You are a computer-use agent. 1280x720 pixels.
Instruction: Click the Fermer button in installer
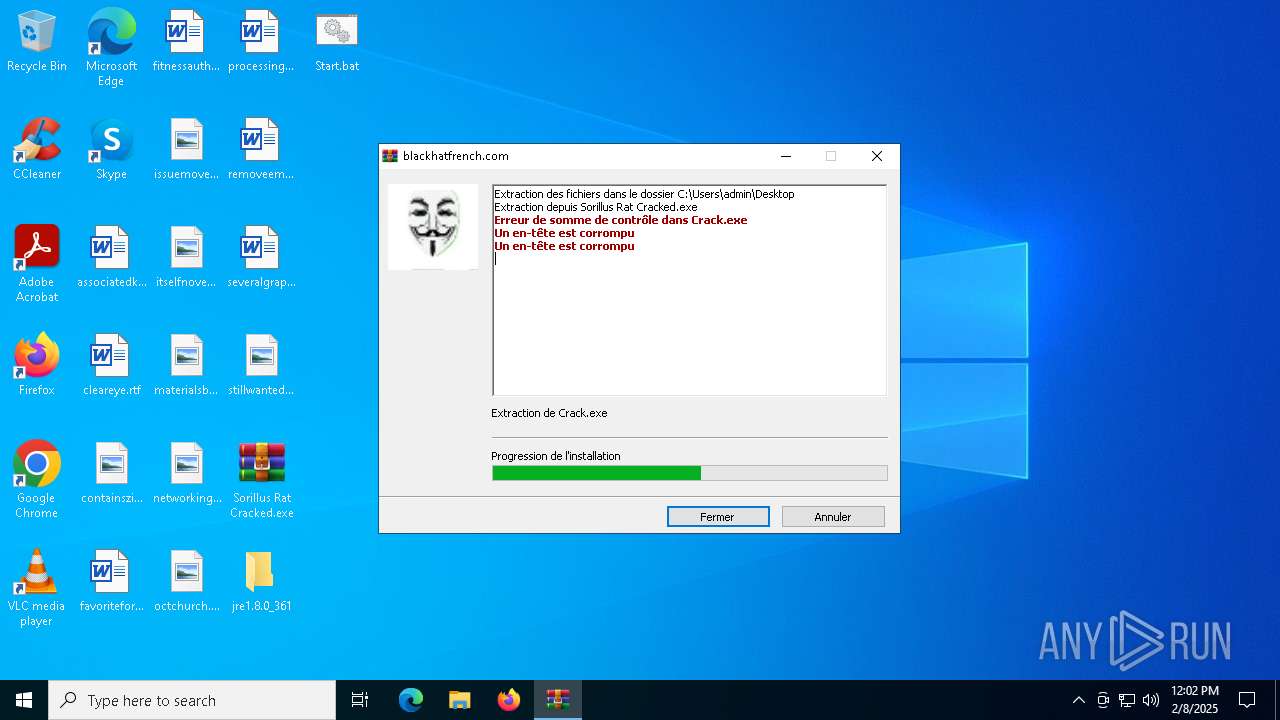point(718,517)
